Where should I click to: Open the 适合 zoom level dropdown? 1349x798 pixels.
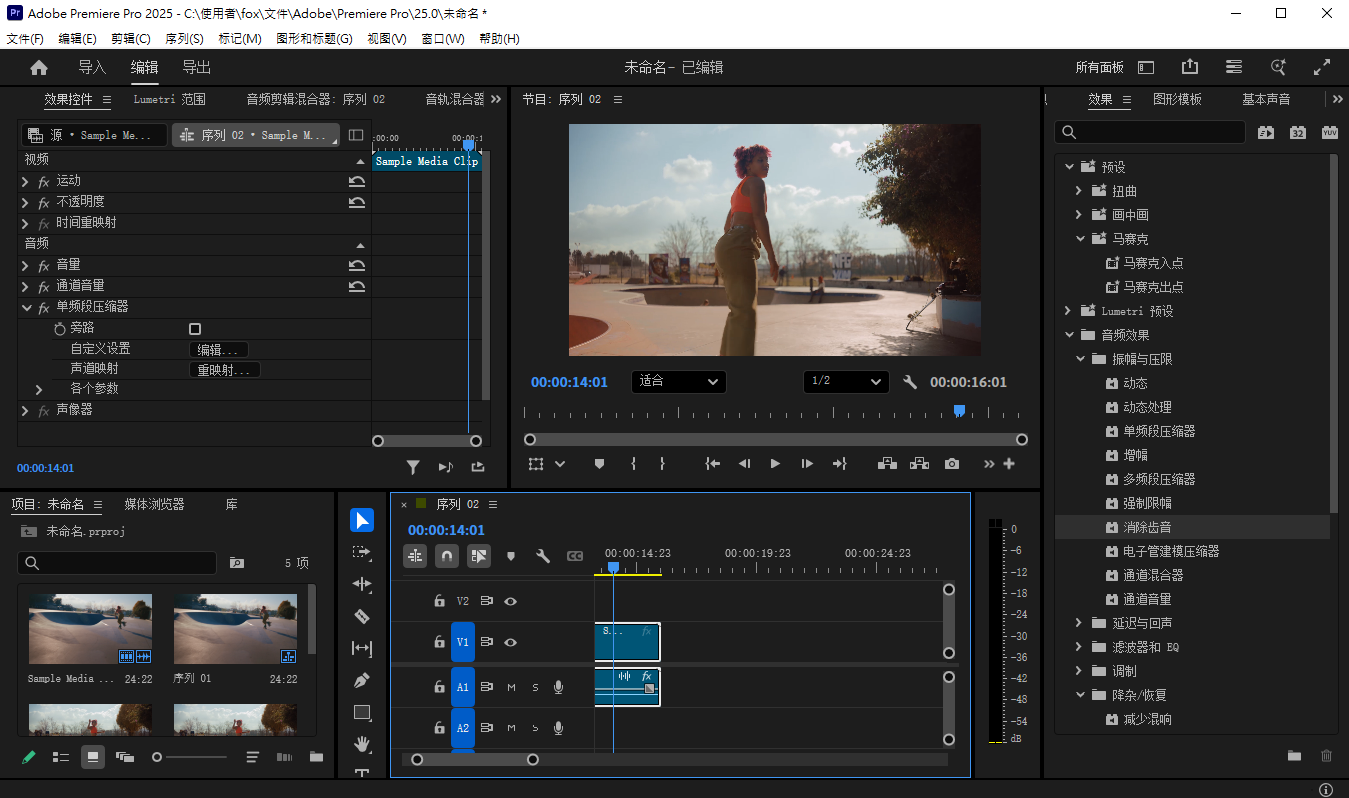pos(678,382)
